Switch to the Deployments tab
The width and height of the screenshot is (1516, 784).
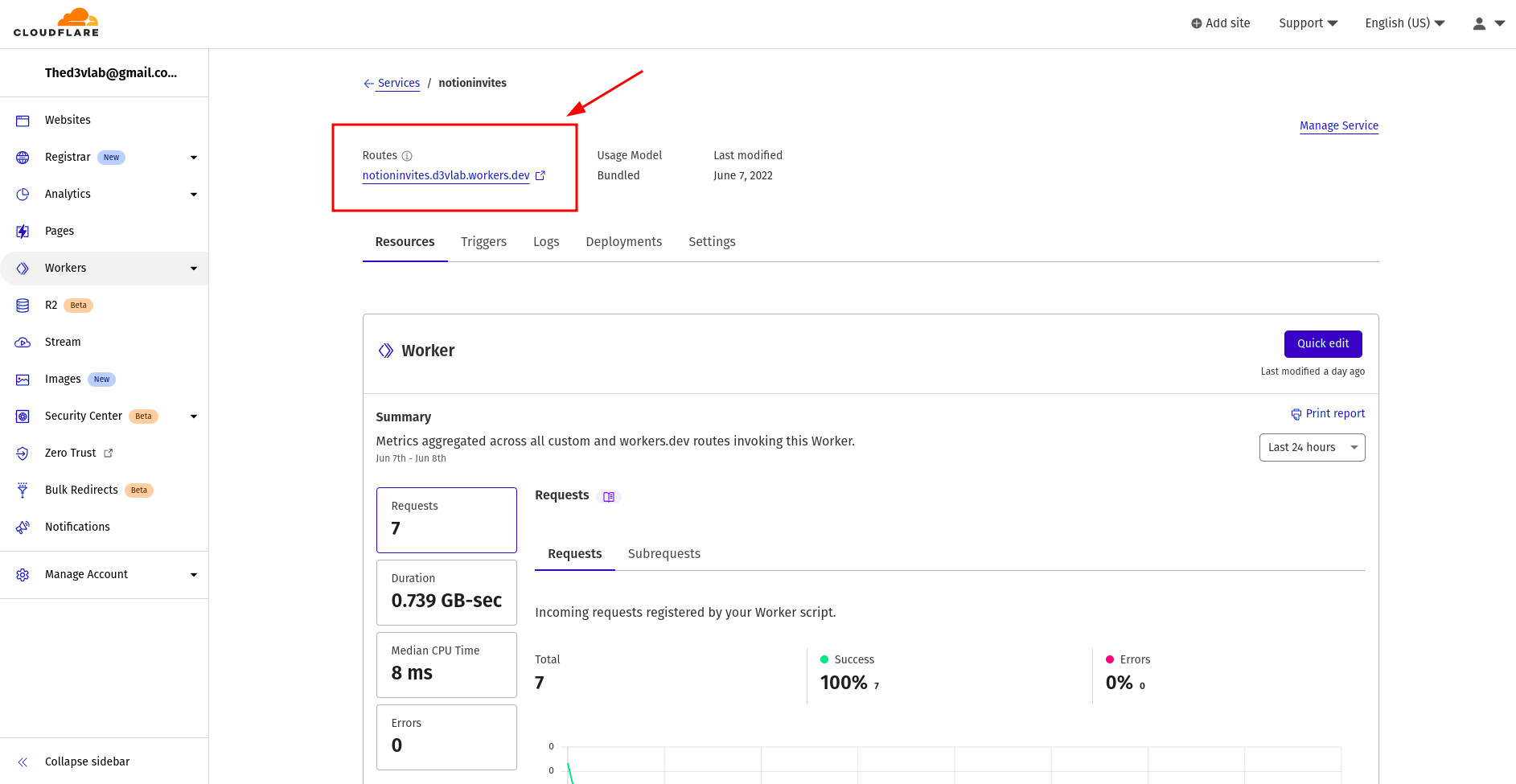[624, 242]
